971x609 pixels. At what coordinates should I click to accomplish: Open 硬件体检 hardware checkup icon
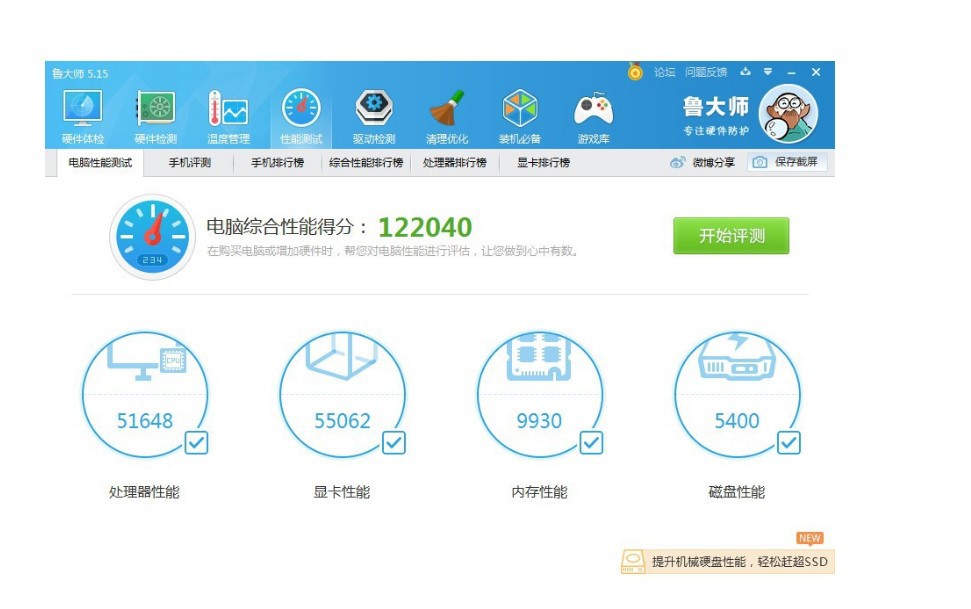point(82,116)
